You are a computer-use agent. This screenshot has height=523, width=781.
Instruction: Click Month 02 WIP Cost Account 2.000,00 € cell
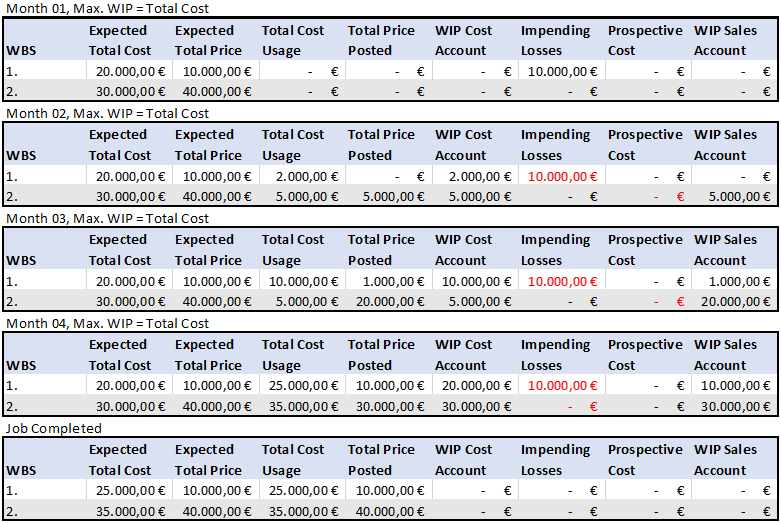pyautogui.click(x=473, y=176)
